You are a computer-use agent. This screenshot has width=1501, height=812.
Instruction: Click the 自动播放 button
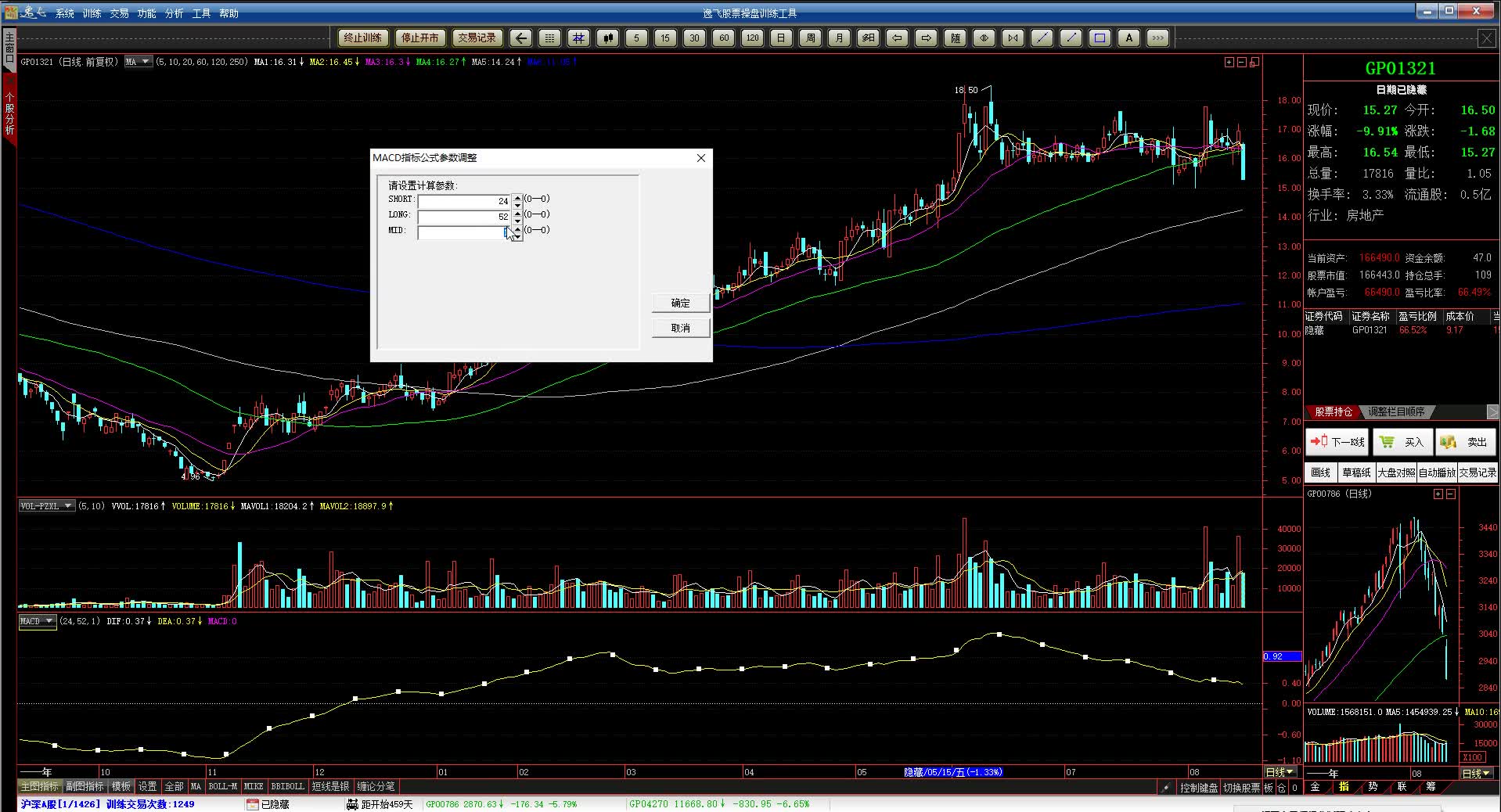point(1437,472)
